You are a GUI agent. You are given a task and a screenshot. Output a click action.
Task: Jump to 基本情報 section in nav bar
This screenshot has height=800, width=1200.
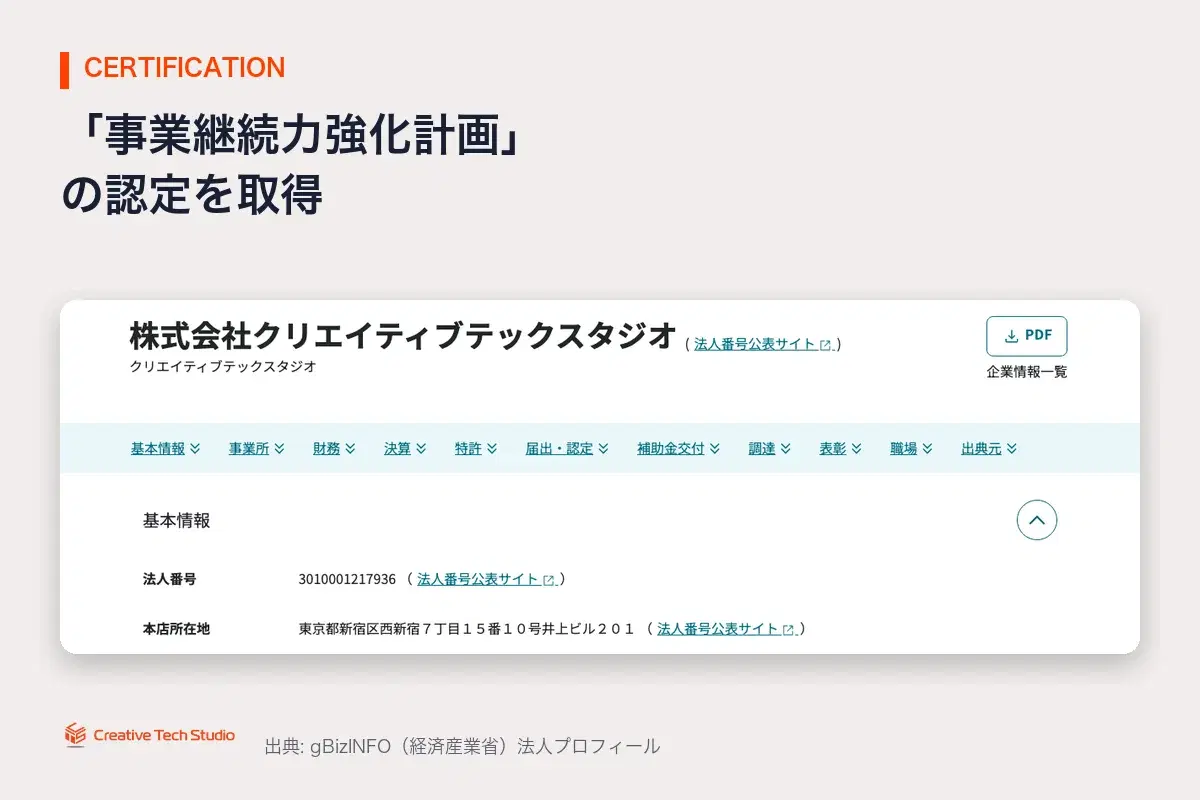click(x=165, y=449)
